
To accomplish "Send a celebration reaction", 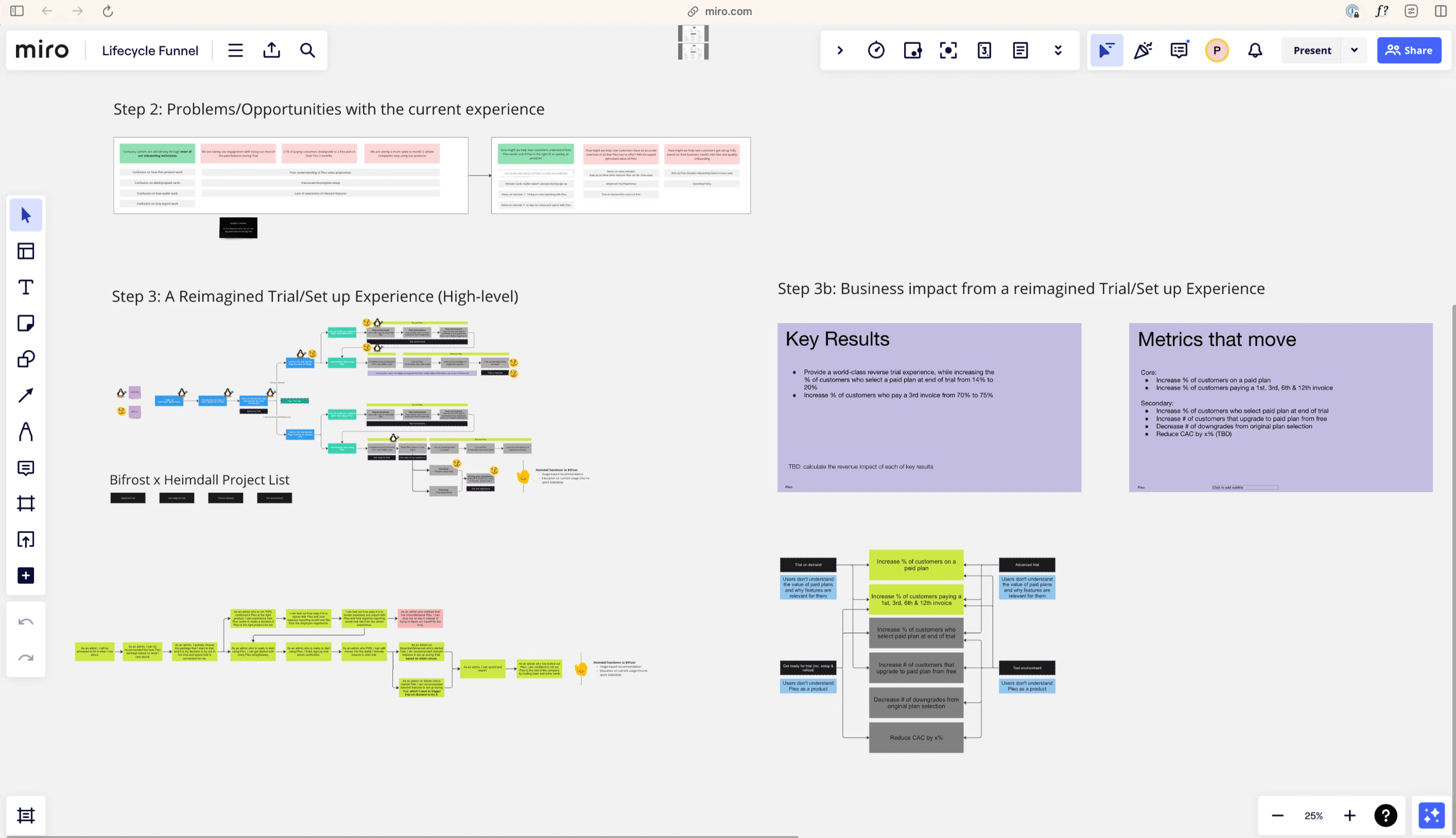I will 1143,50.
